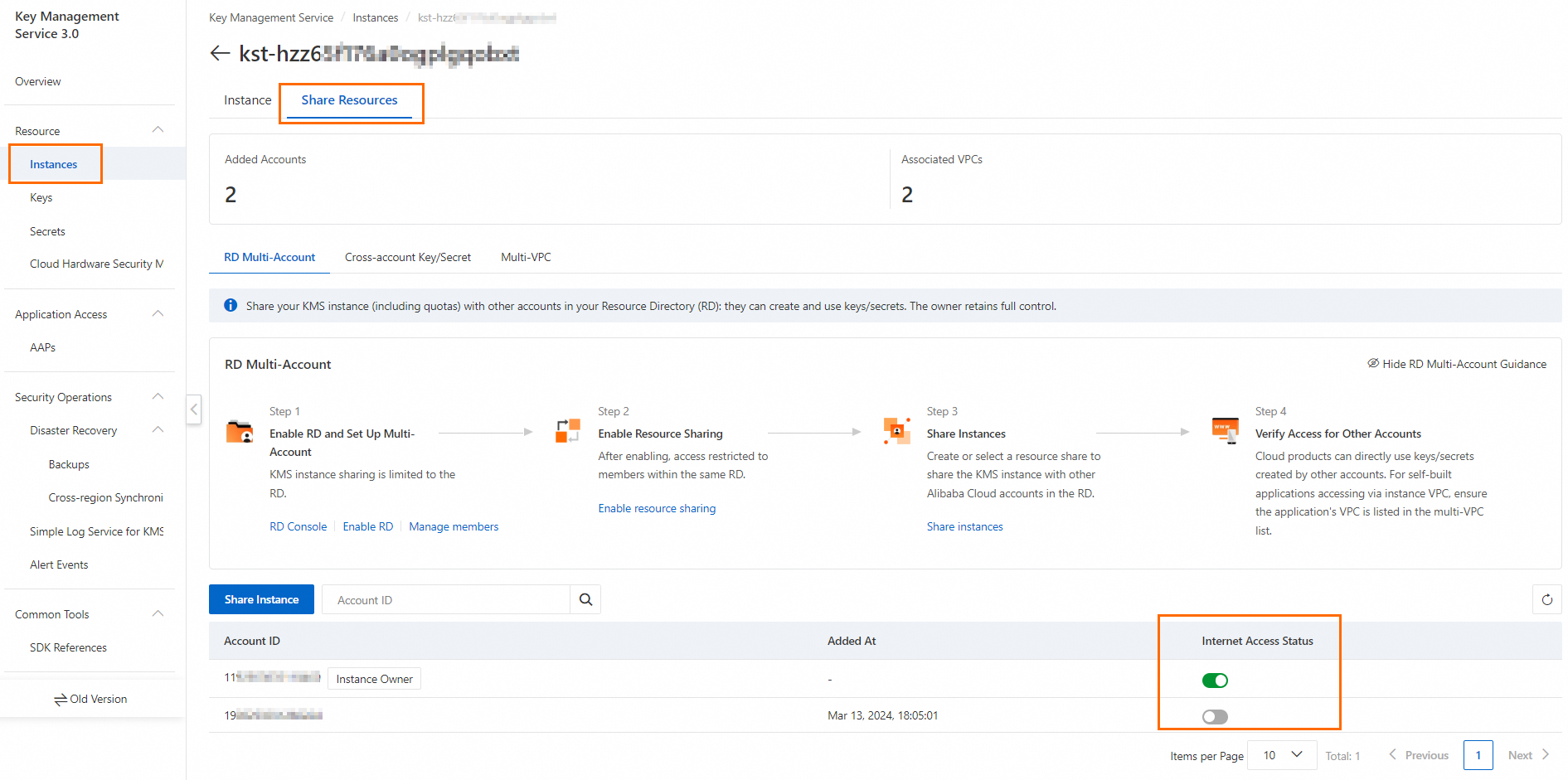This screenshot has height=780, width=1568.
Task: Click the Enable RD link
Action: [368, 526]
